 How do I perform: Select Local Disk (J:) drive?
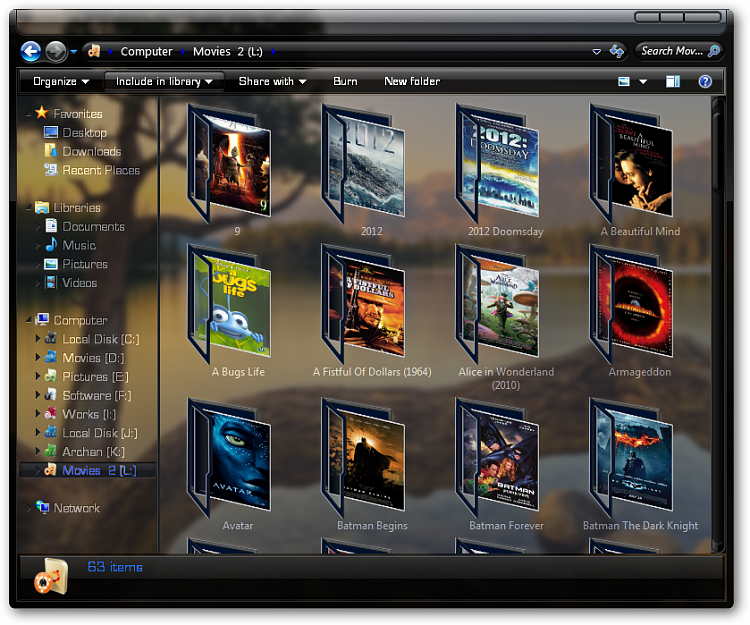pyautogui.click(x=99, y=433)
